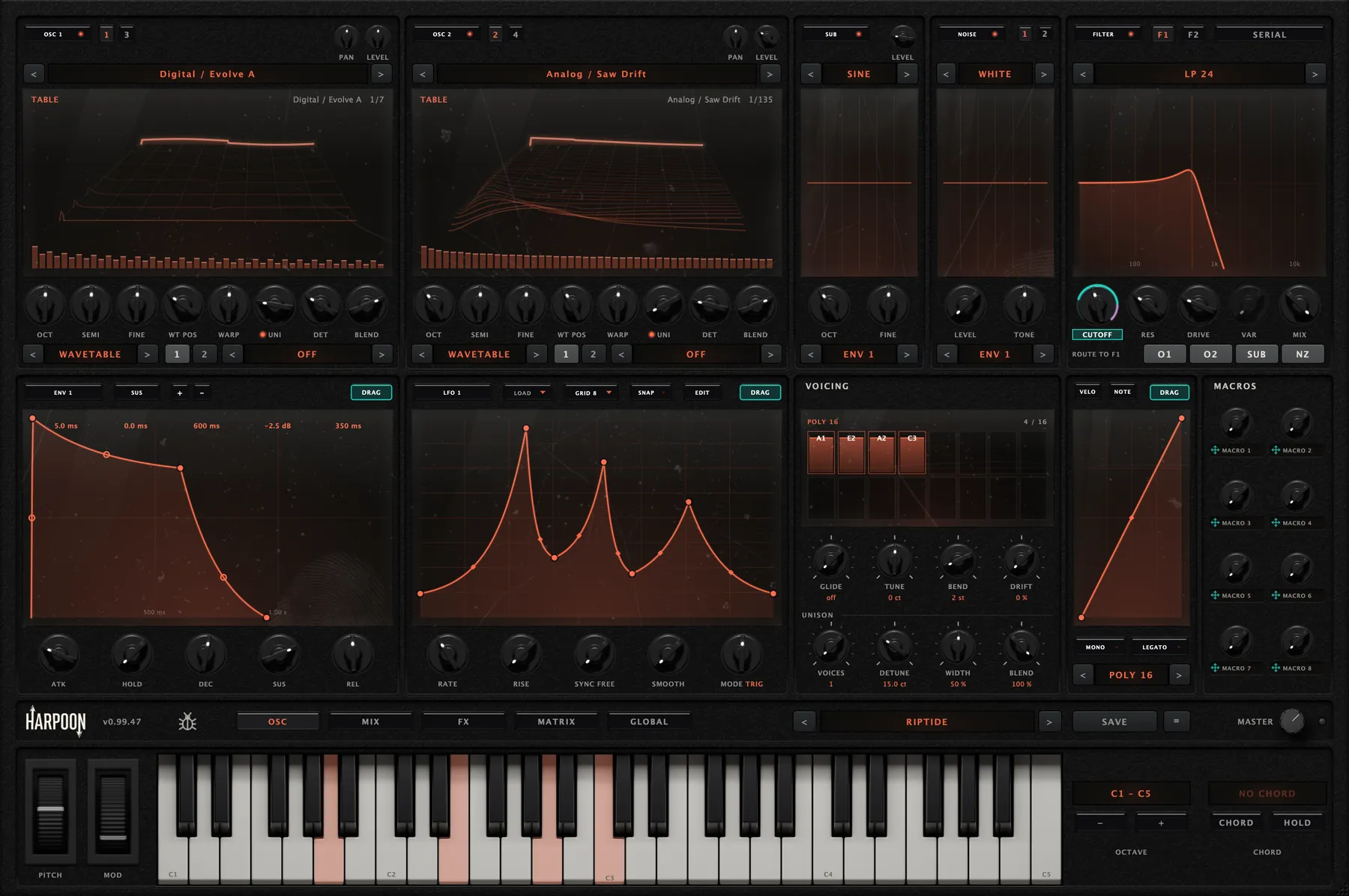Click the minus icon in ENV 1 header
This screenshot has height=896, width=1349.
[202, 393]
